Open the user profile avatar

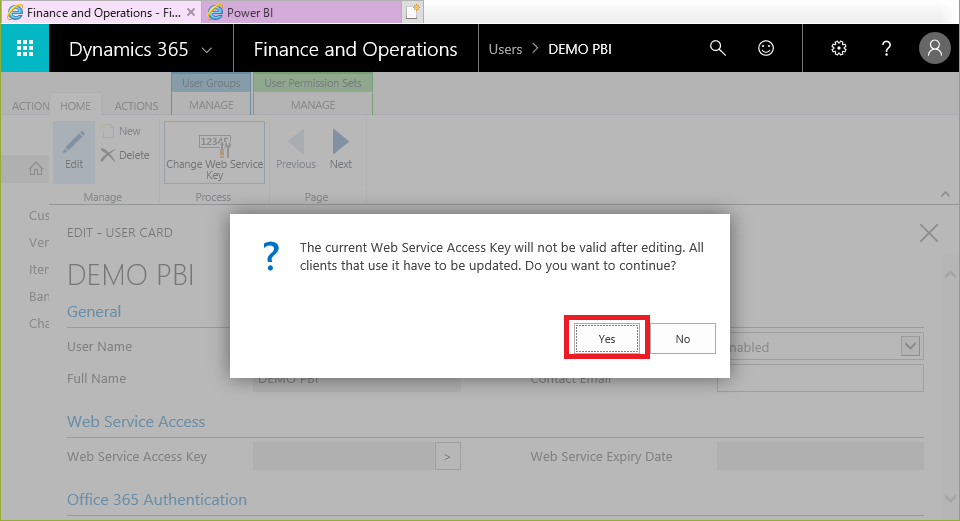(x=934, y=48)
